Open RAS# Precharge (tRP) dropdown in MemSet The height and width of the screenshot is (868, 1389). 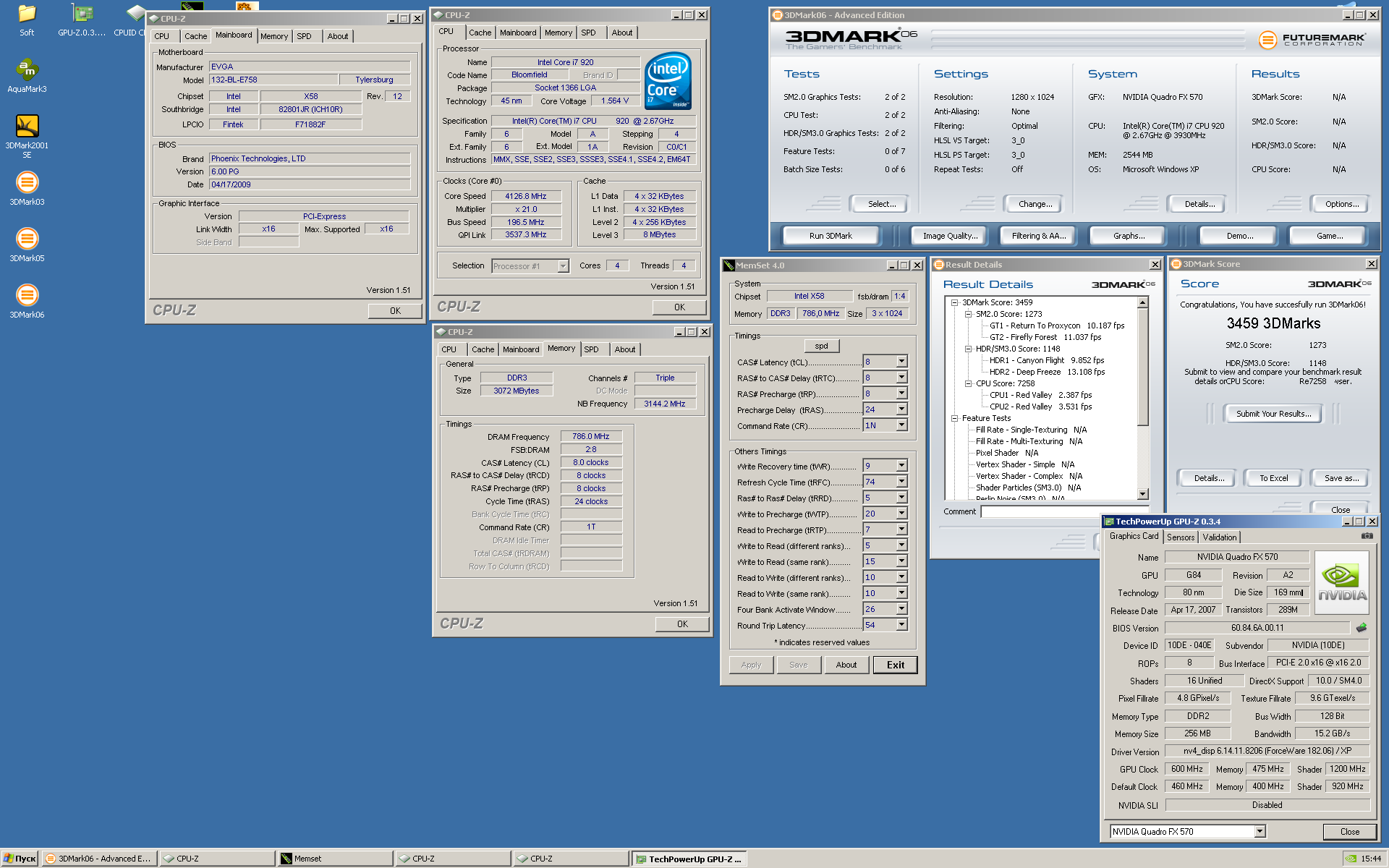(x=901, y=393)
